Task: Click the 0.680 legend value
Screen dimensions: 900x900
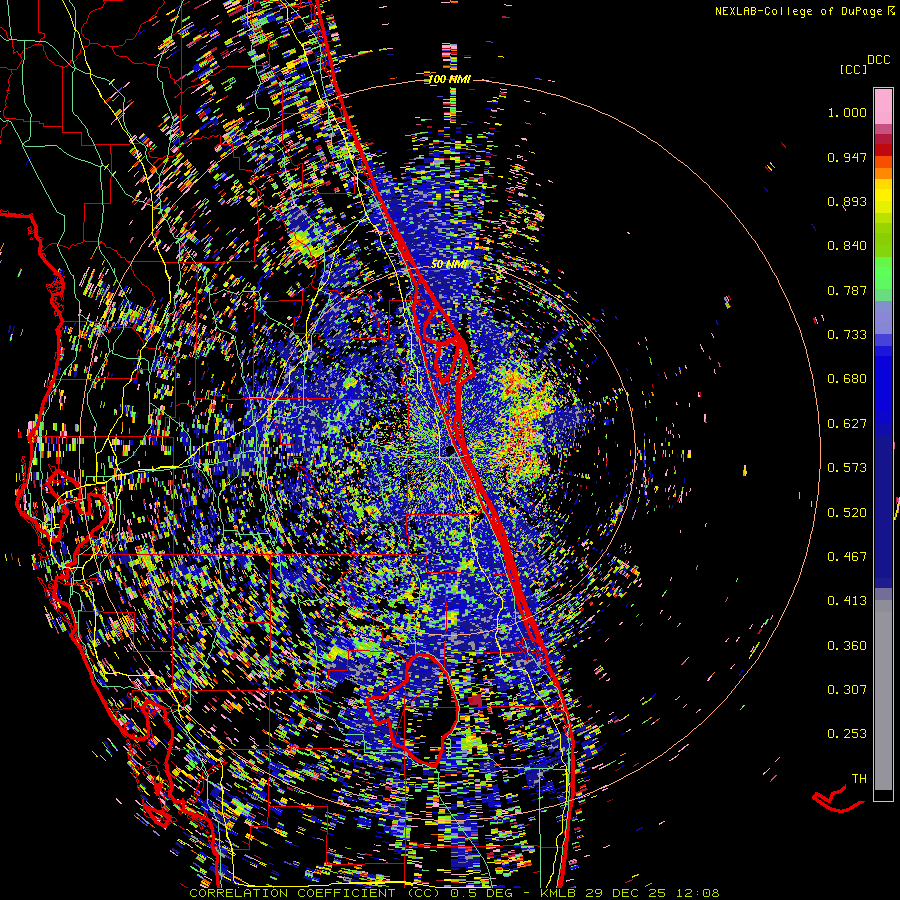Action: tap(847, 379)
